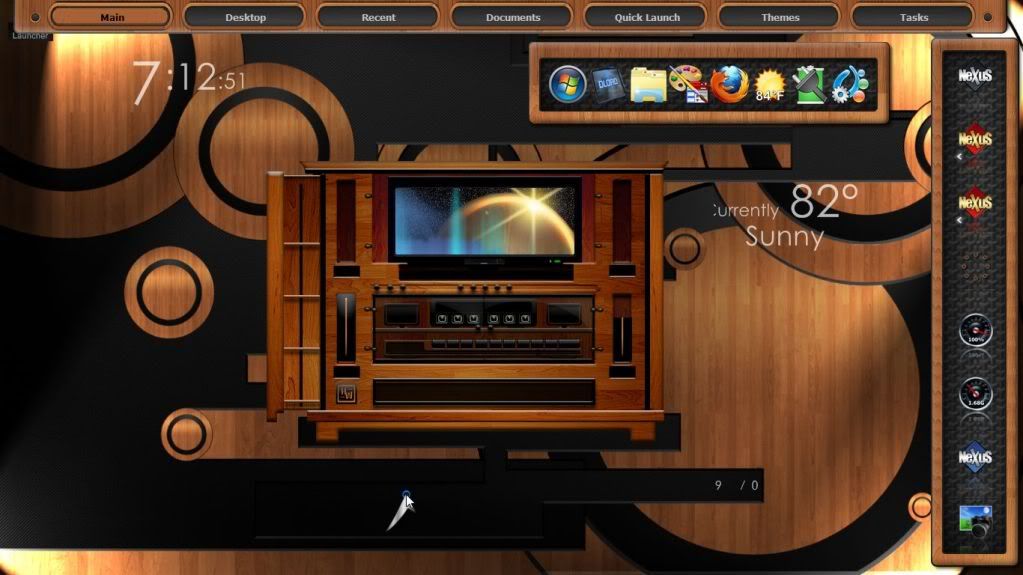Click the TV screen visualization on cabinet
This screenshot has width=1023, height=575.
(484, 220)
